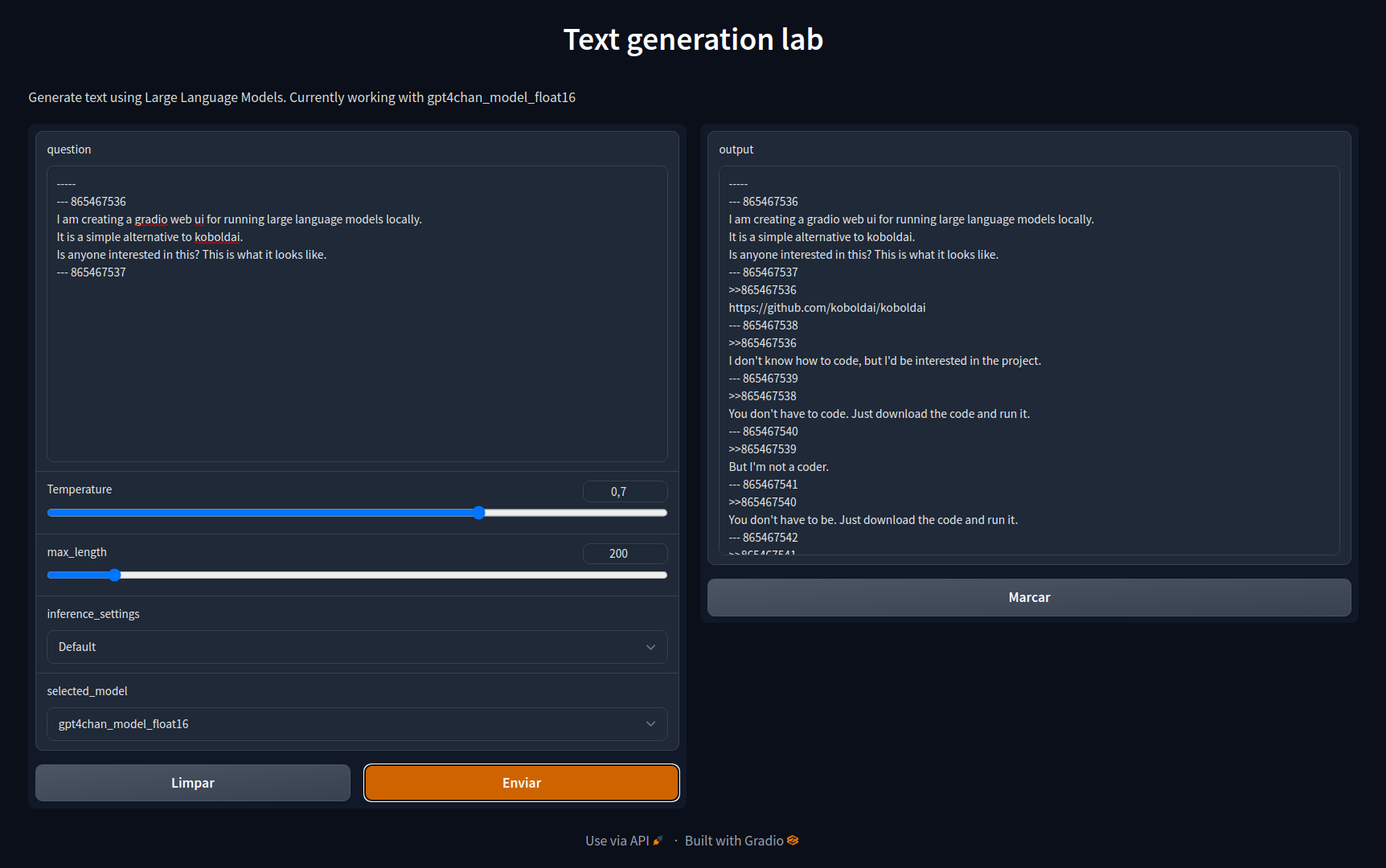The height and width of the screenshot is (868, 1386).
Task: Click the max_length slider handle
Action: 115,575
